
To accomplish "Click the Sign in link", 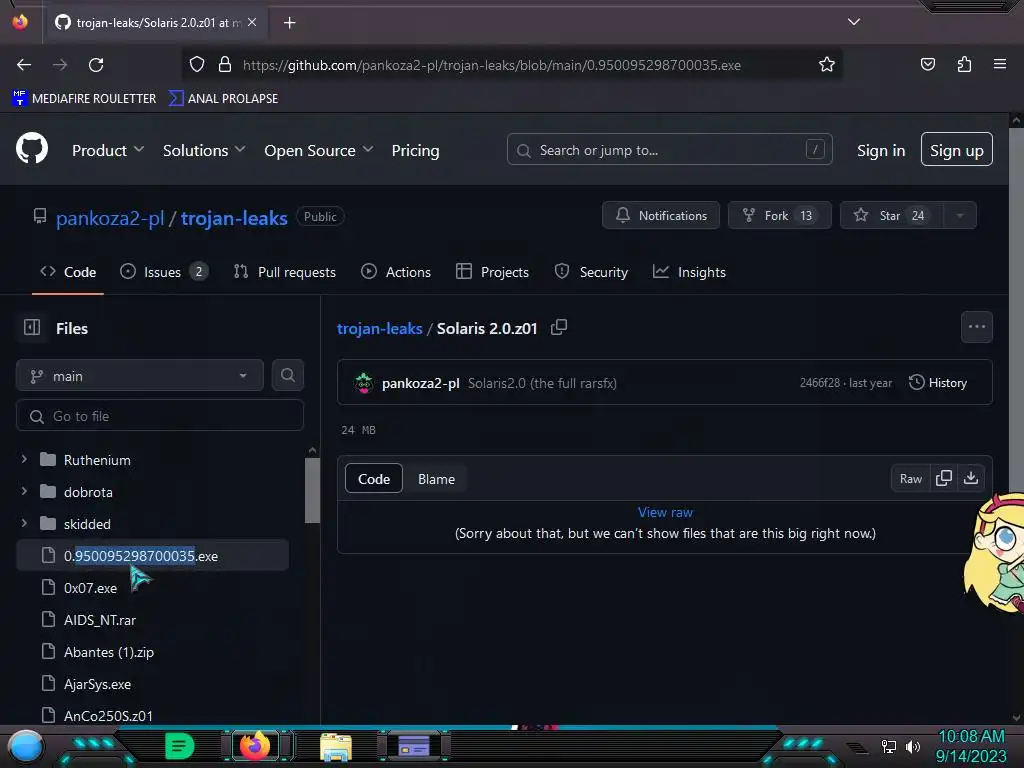I will (881, 150).
